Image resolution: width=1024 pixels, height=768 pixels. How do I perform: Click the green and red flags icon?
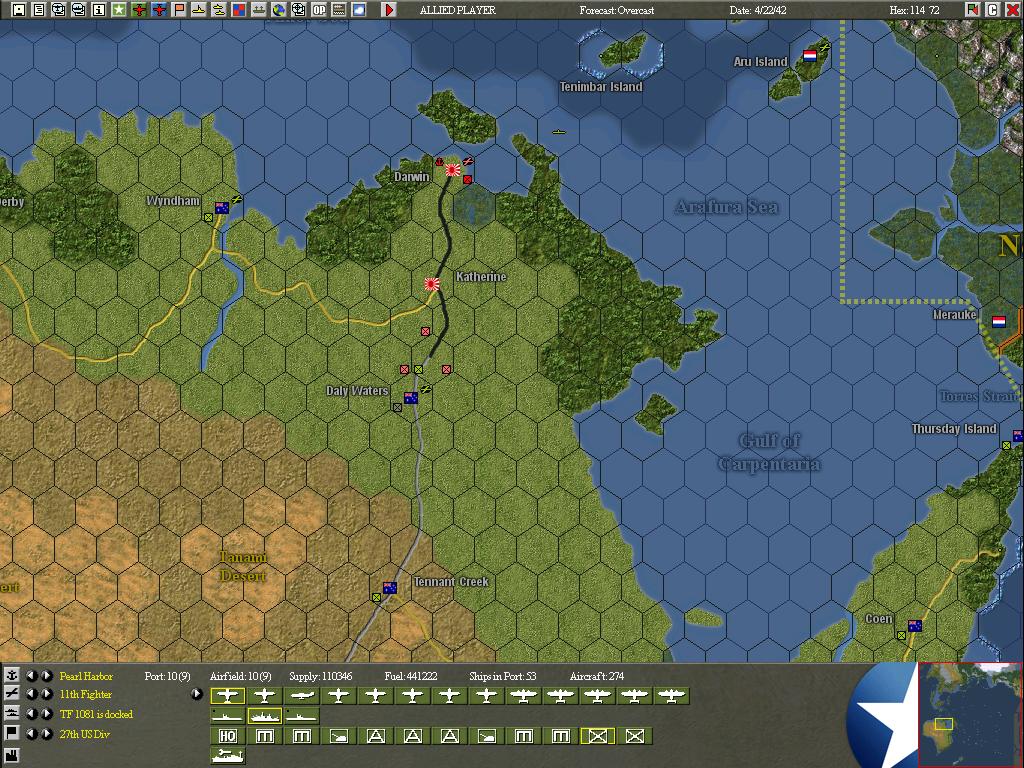point(972,10)
